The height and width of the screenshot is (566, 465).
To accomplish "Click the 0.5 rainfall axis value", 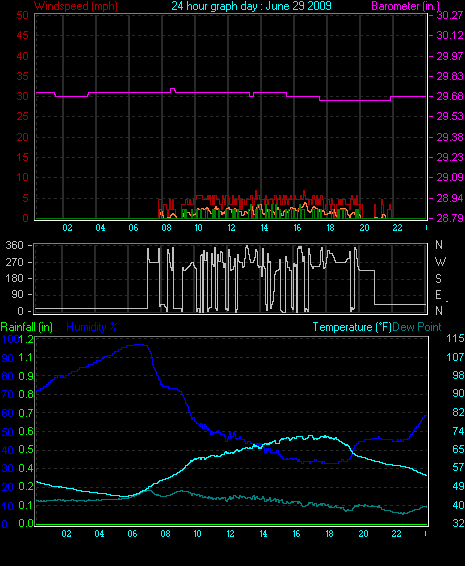I will [x=26, y=450].
